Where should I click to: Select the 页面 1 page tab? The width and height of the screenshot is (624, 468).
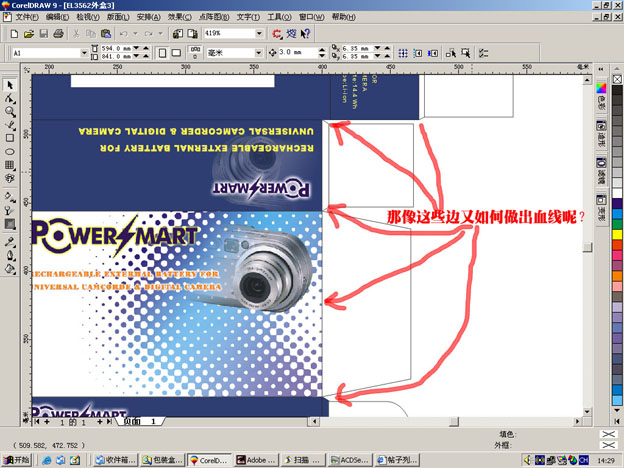(x=140, y=421)
